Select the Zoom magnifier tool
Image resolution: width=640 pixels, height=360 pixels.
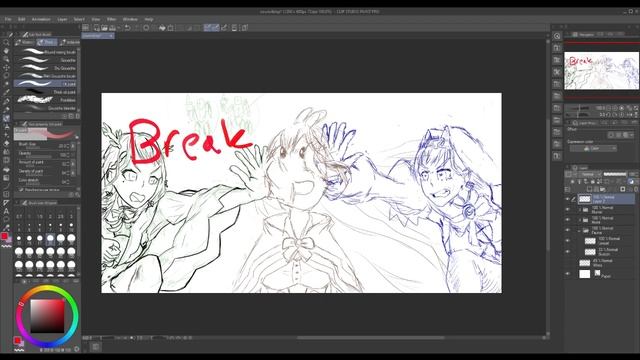coord(6,42)
